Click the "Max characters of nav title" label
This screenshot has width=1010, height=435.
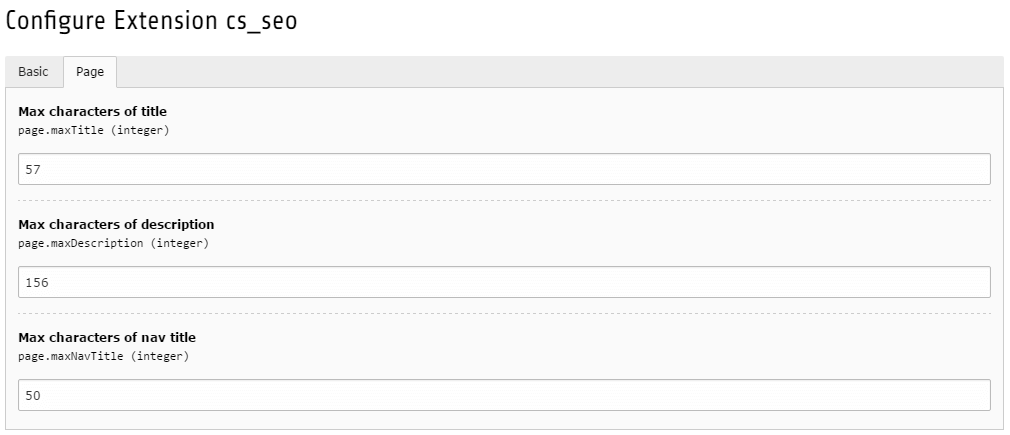[107, 337]
